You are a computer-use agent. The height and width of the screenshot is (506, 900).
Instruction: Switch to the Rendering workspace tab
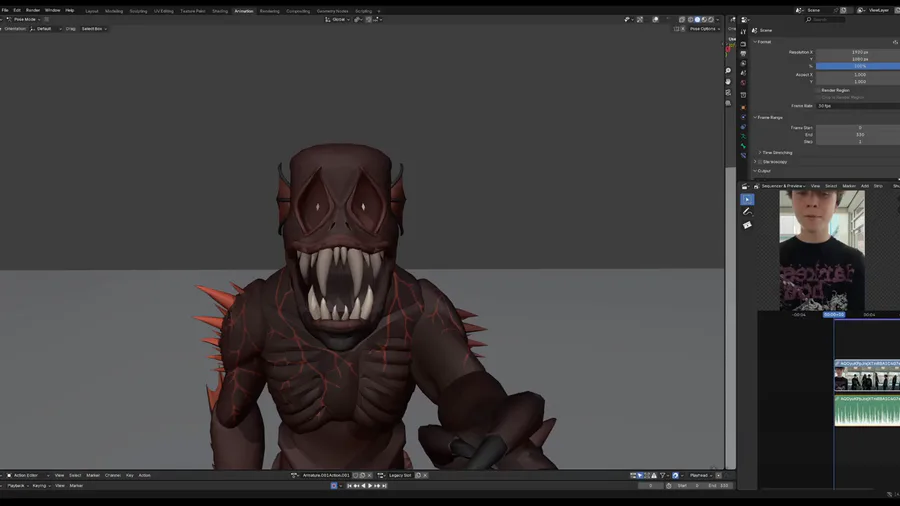tap(270, 11)
